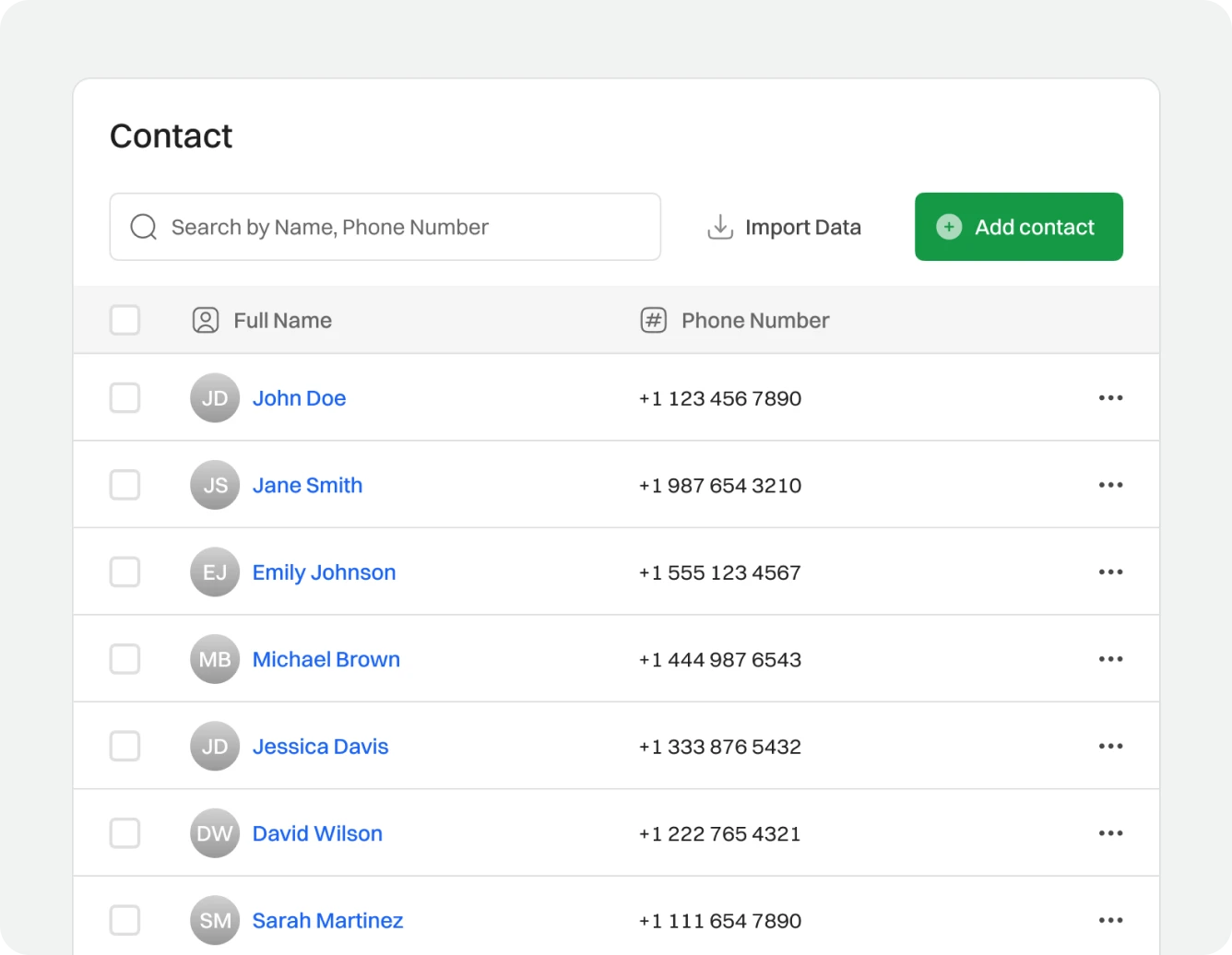The image size is (1232, 955).
Task: Toggle the select-all checkbox in header
Action: [x=124, y=321]
